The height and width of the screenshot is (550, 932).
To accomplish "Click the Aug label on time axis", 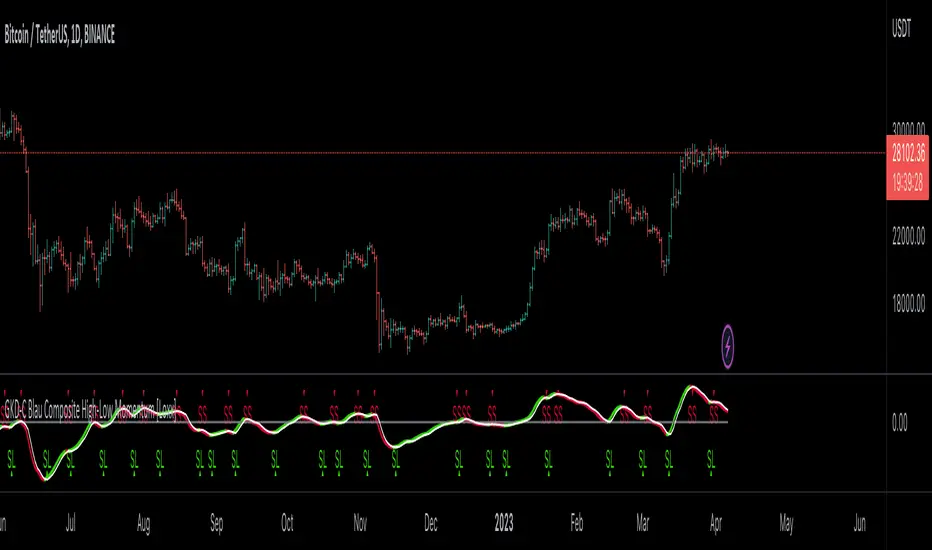I will tap(143, 523).
